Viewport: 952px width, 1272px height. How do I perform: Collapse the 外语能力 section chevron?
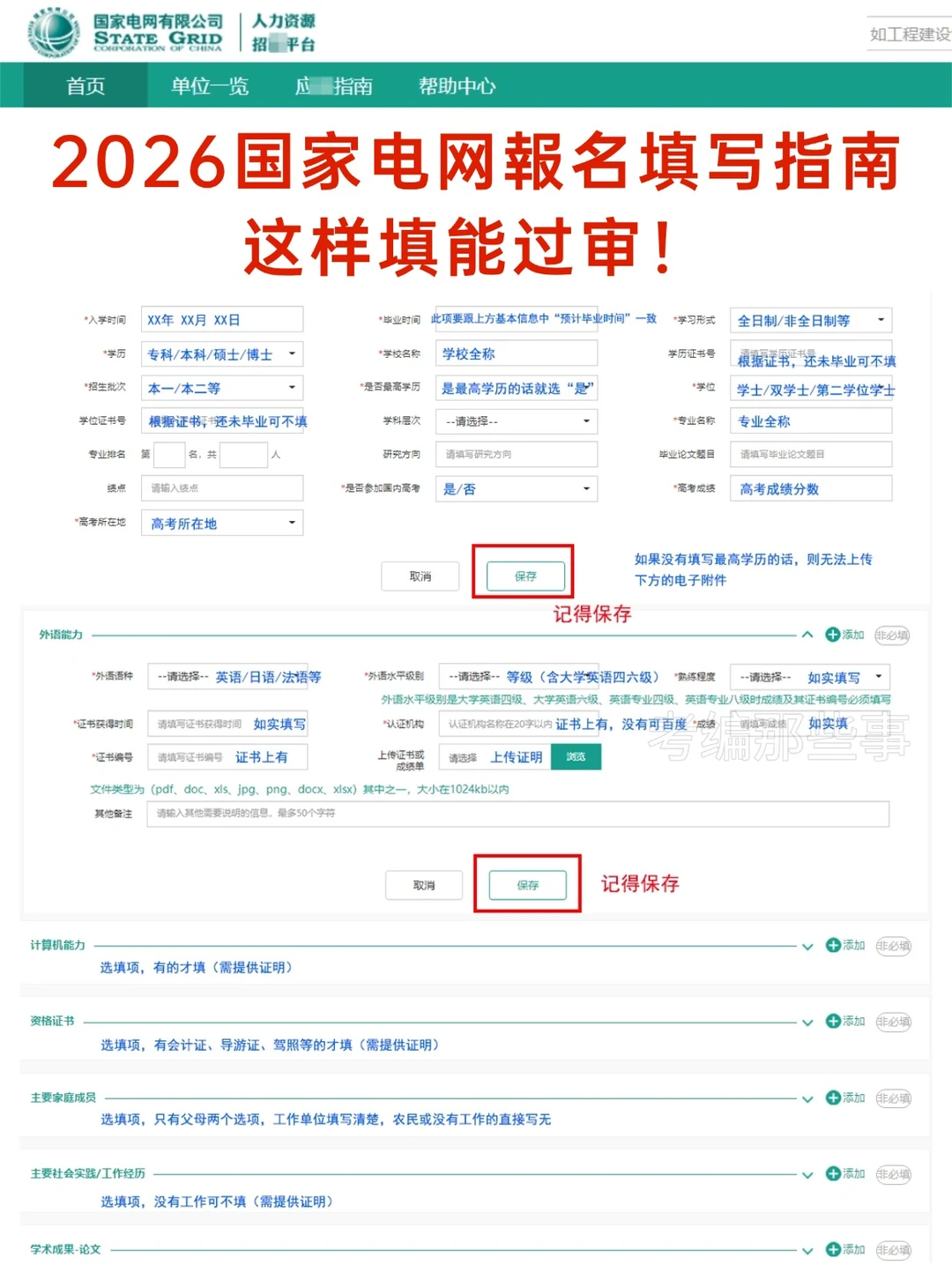[807, 635]
